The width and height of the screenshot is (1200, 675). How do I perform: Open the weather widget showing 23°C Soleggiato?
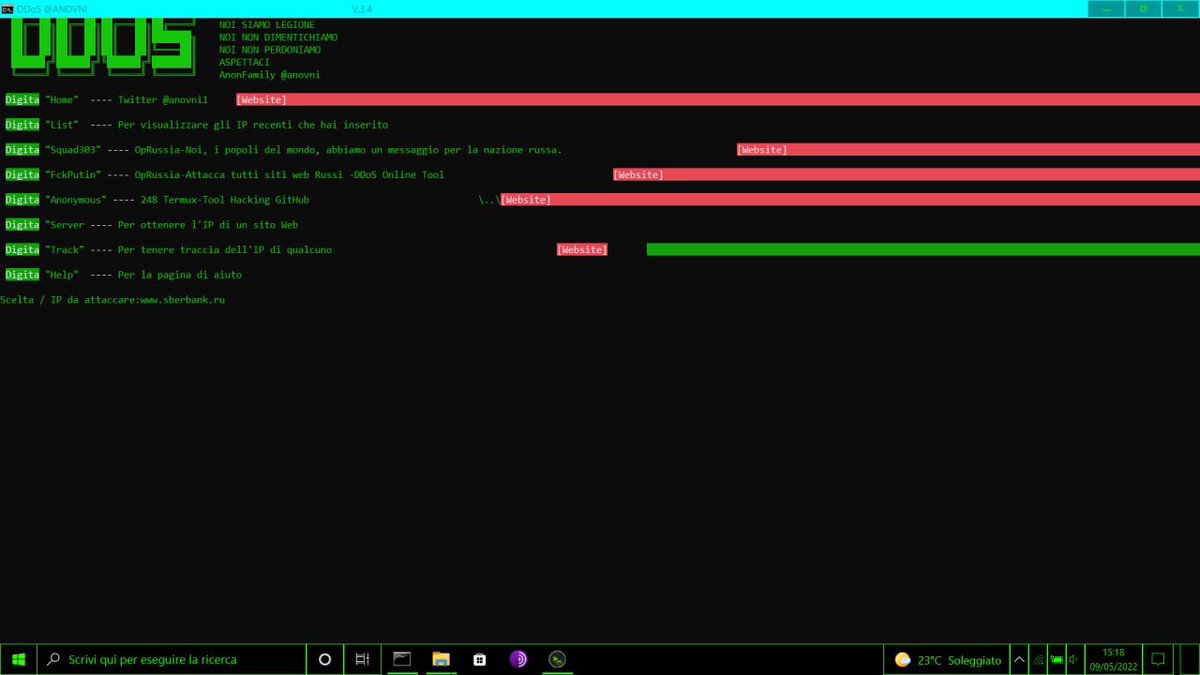click(x=947, y=660)
